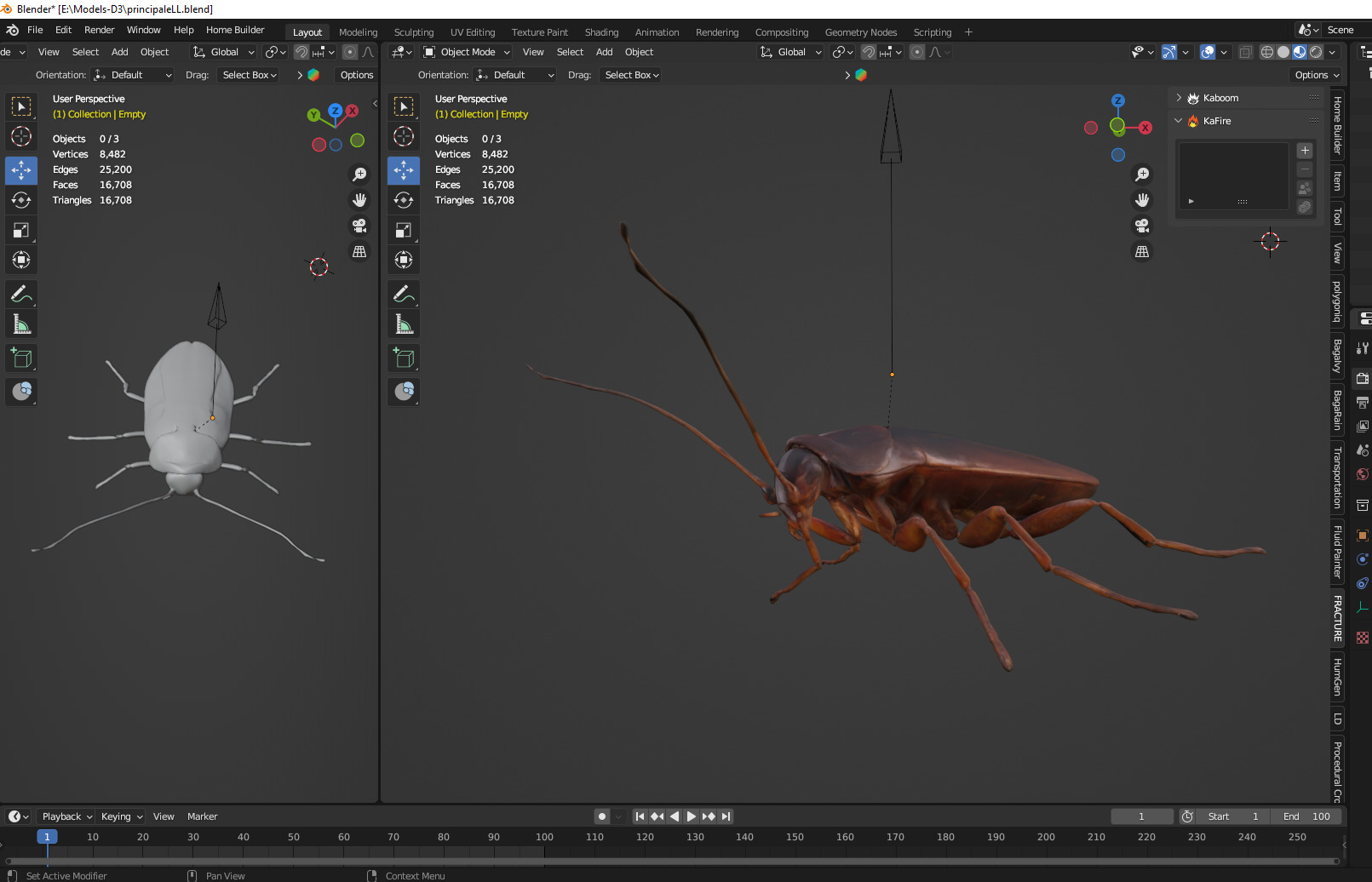This screenshot has height=882, width=1372.
Task: Click the colorful addon cube icon in right viewport header
Action: pos(861,75)
